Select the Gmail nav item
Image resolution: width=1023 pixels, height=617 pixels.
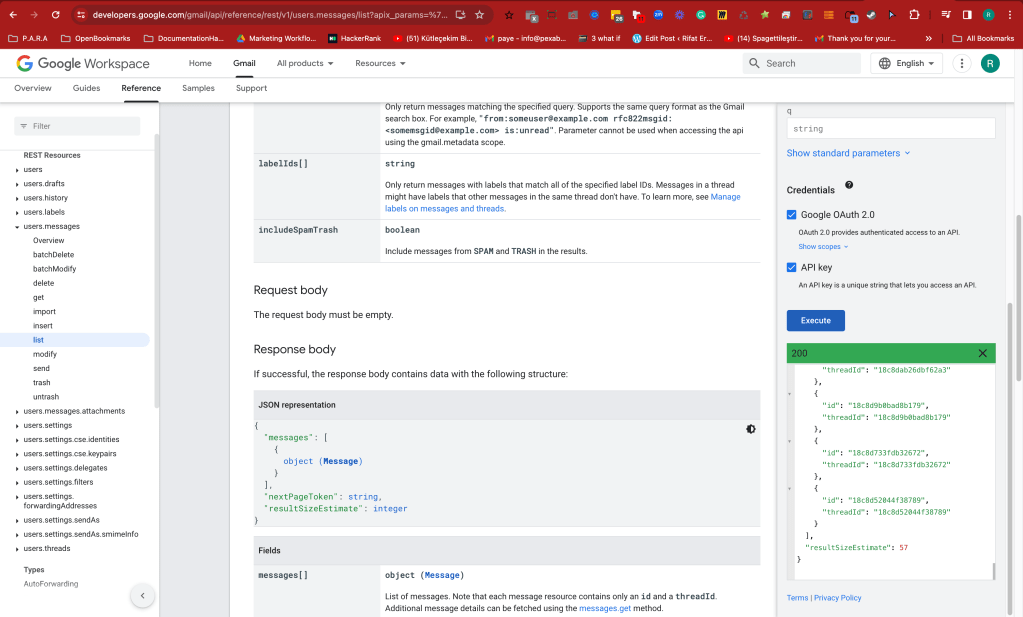[x=244, y=63]
